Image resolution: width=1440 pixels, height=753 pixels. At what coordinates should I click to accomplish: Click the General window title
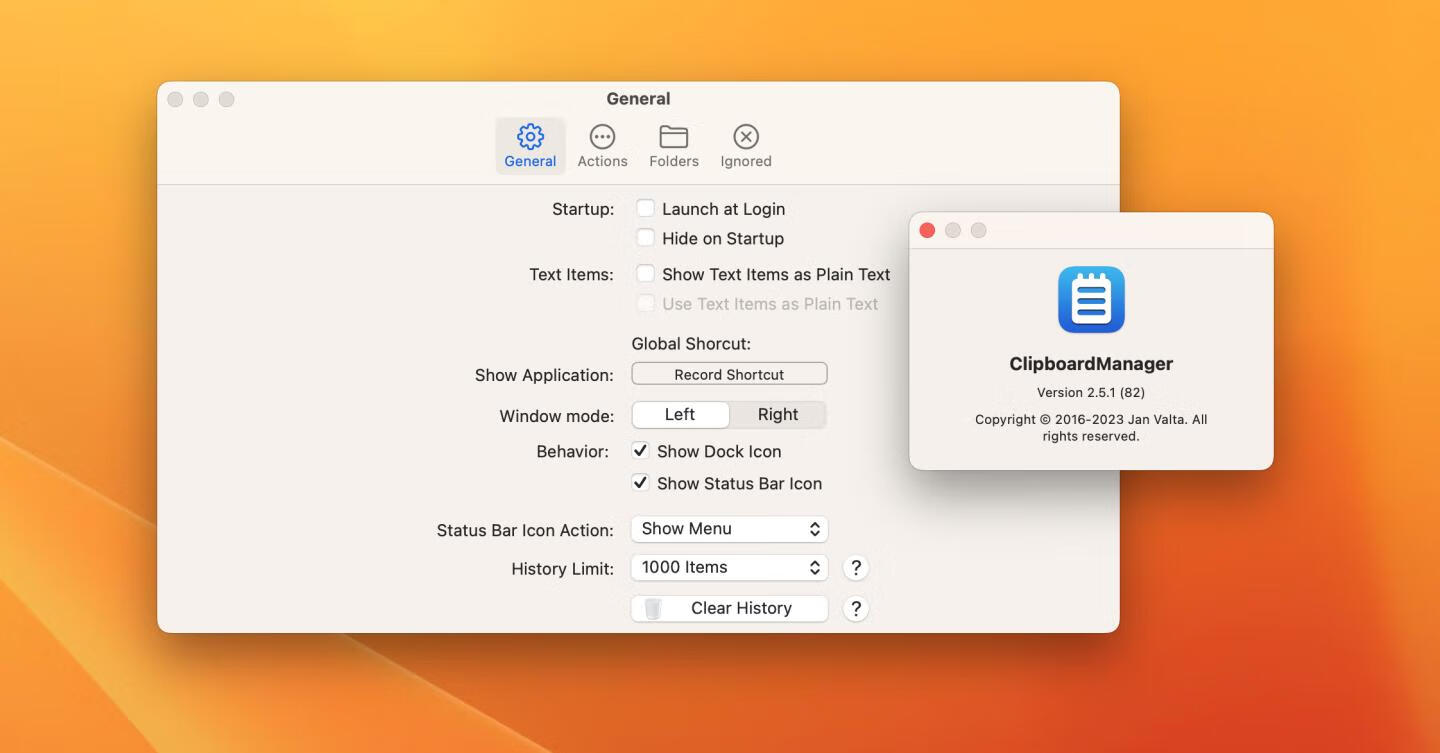[638, 99]
